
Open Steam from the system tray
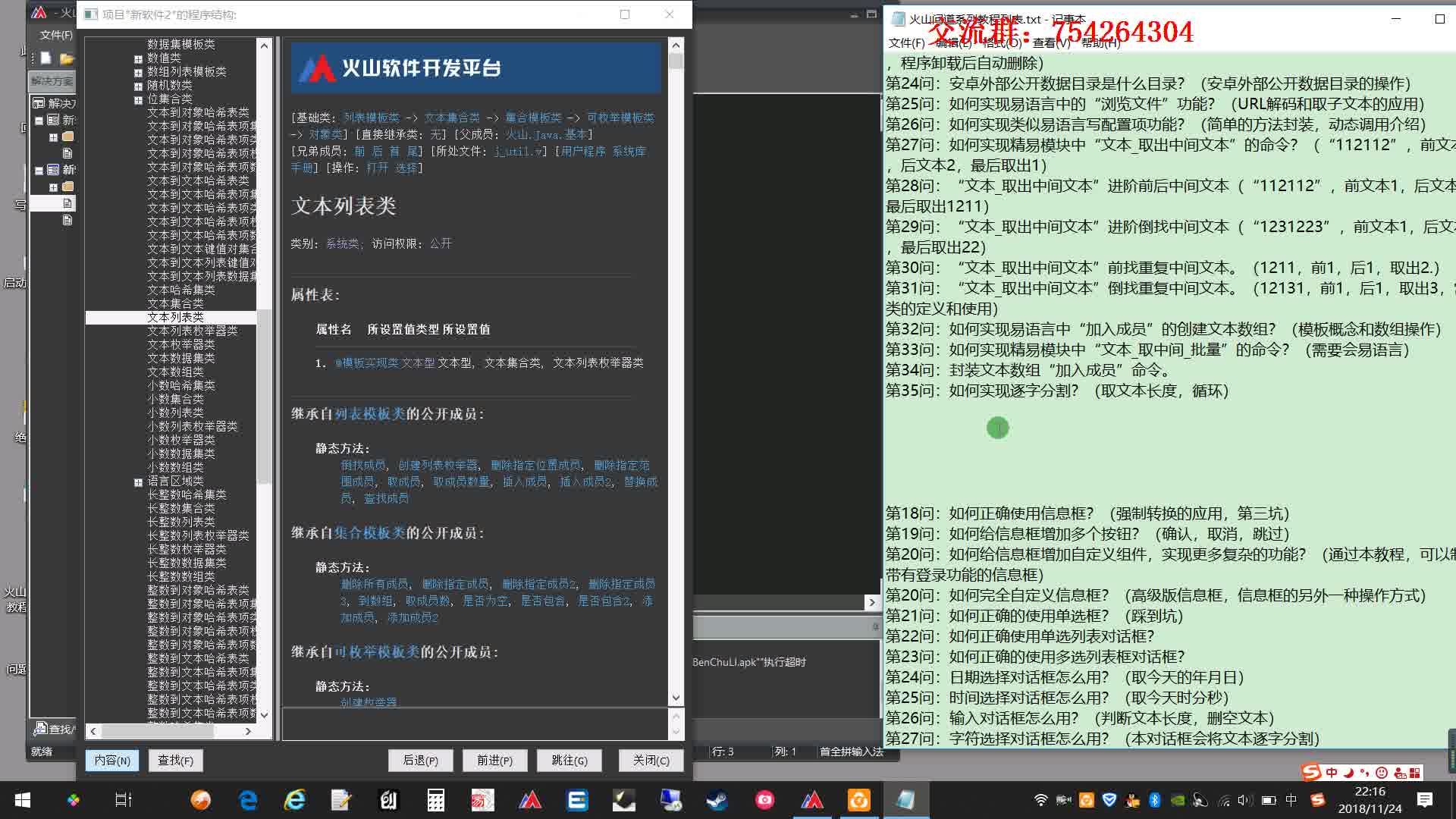point(717,800)
